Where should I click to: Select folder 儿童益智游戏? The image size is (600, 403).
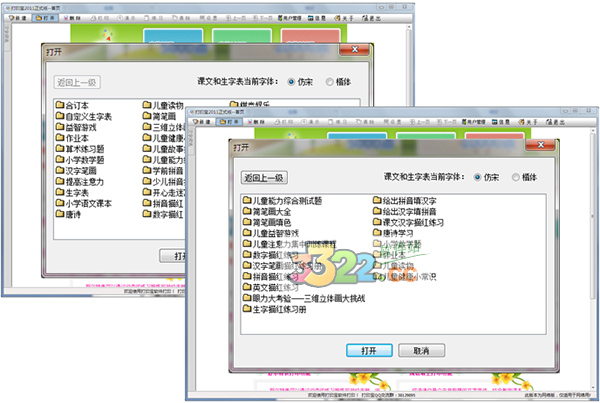click(271, 233)
